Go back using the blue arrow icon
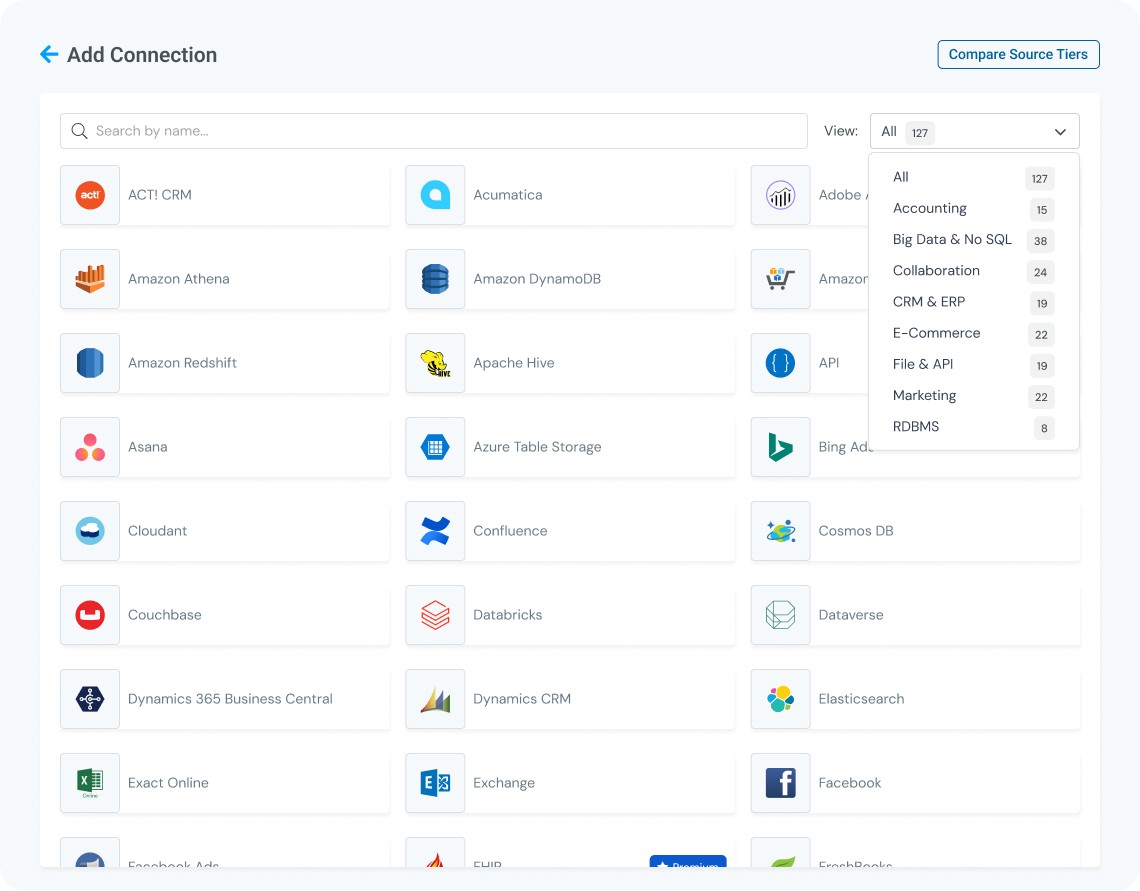Image resolution: width=1140 pixels, height=891 pixels. coord(49,55)
